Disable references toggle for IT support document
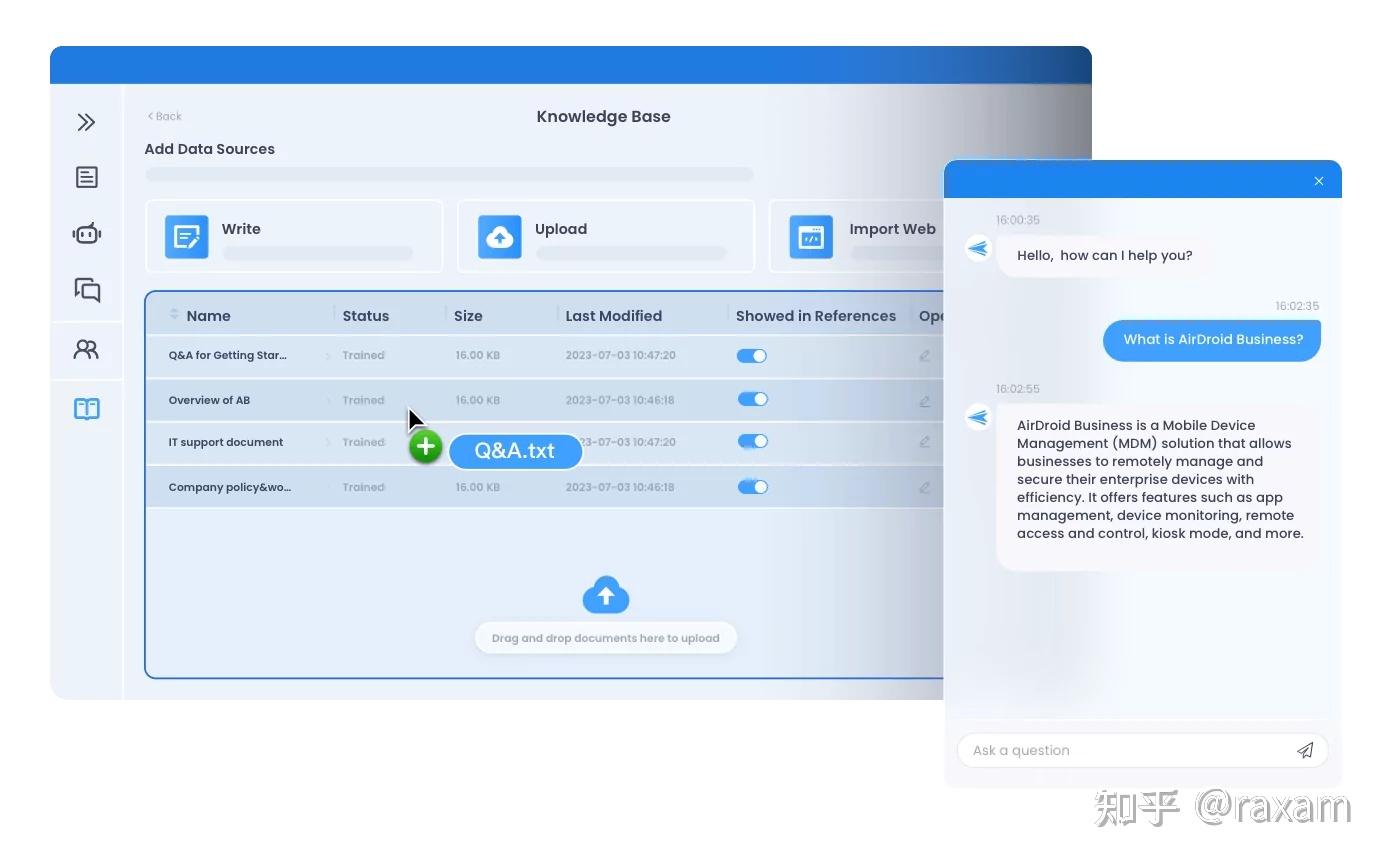The height and width of the screenshot is (864, 1388). (x=751, y=441)
